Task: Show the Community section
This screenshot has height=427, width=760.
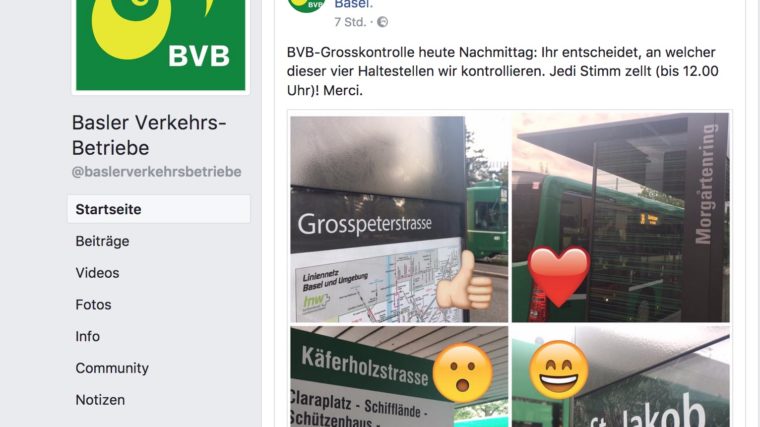Action: 112,368
